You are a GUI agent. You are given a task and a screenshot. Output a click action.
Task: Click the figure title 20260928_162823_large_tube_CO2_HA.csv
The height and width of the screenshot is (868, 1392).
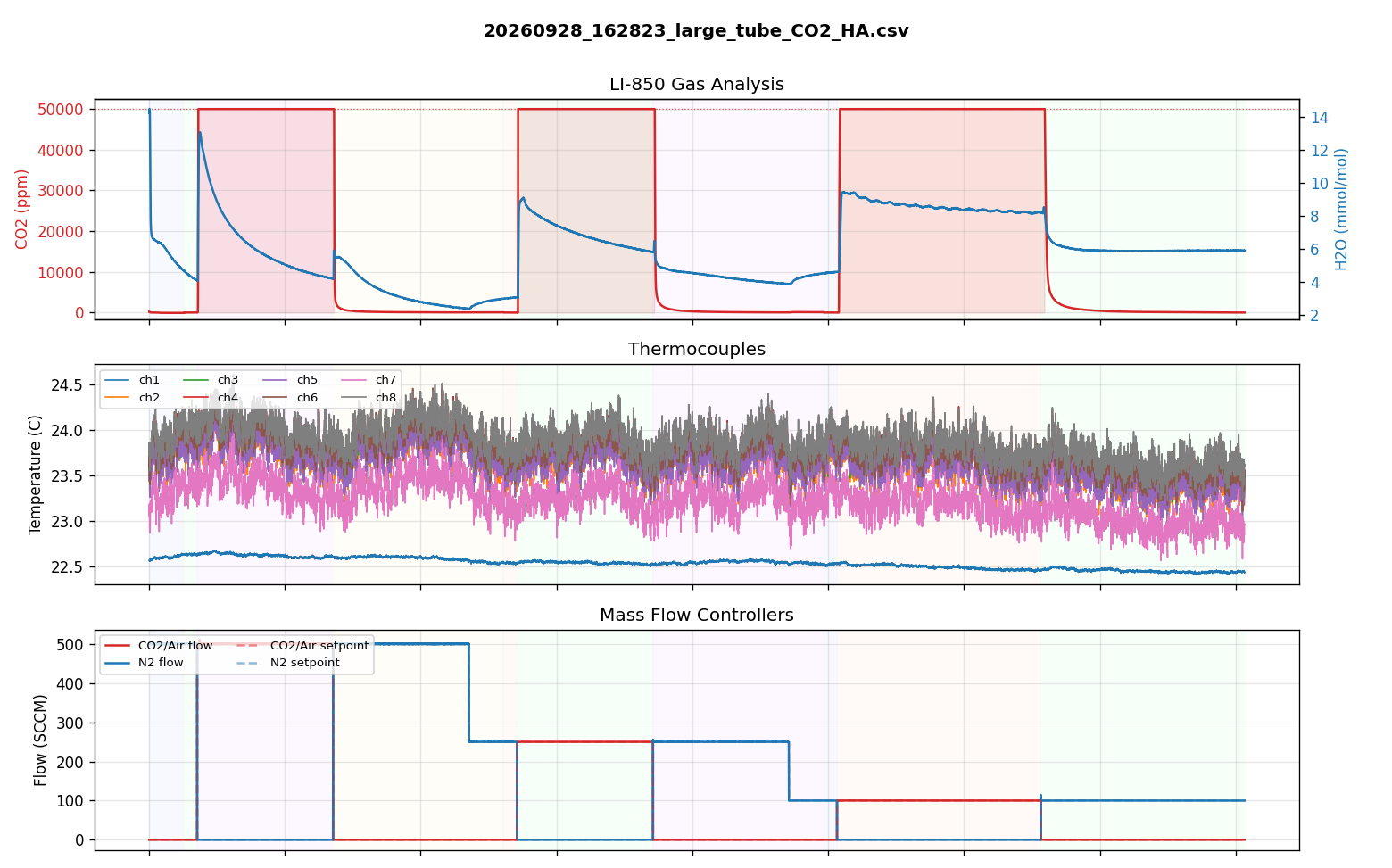[696, 31]
